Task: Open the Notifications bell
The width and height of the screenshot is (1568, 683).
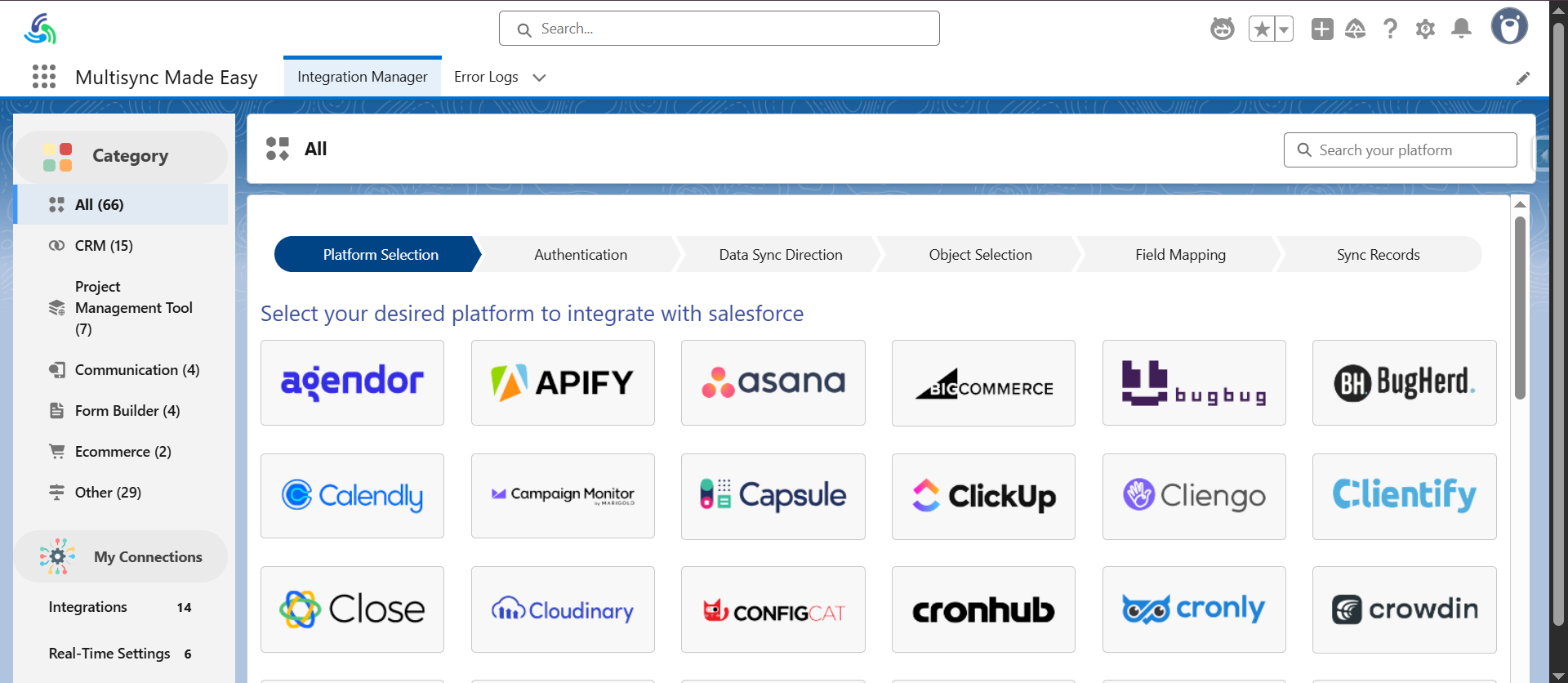Action: point(1461,29)
